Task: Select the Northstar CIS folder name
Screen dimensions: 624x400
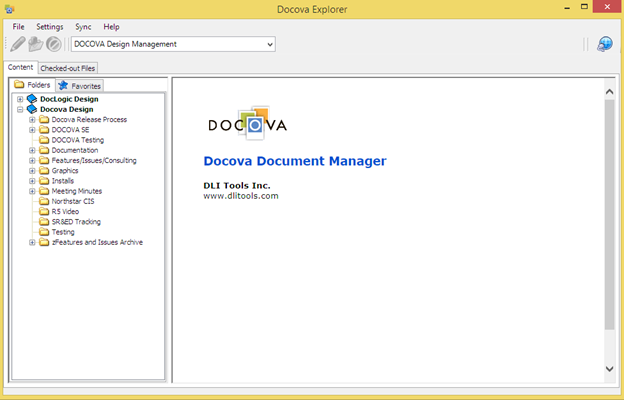Action: (73, 201)
